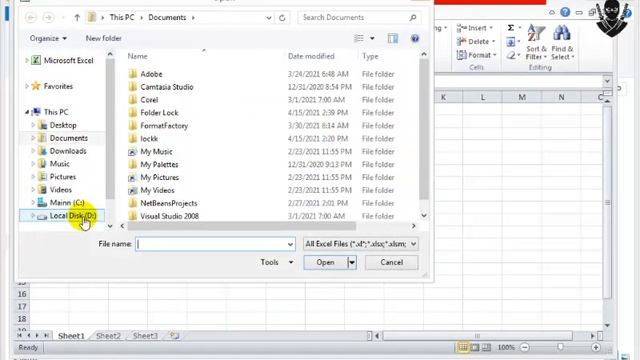The image size is (640, 360).
Task: Collapse the This PC tree node
Action: point(27,112)
